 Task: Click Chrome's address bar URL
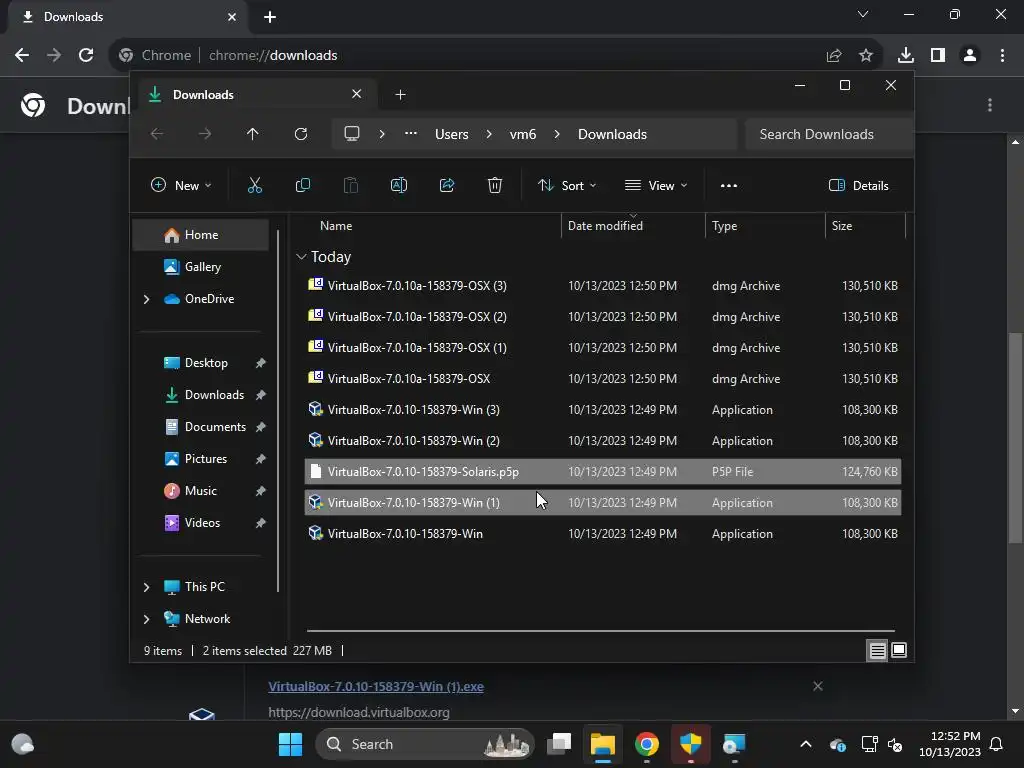pos(273,56)
